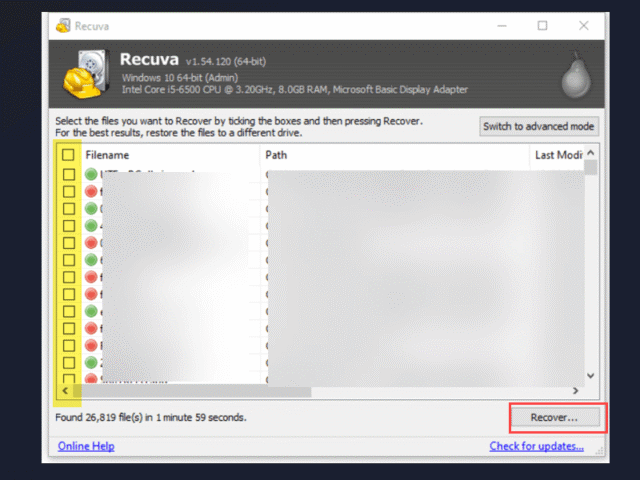The height and width of the screenshot is (480, 640).
Task: Click the 'Found 26,819 file(s)' status text
Action: [x=151, y=418]
